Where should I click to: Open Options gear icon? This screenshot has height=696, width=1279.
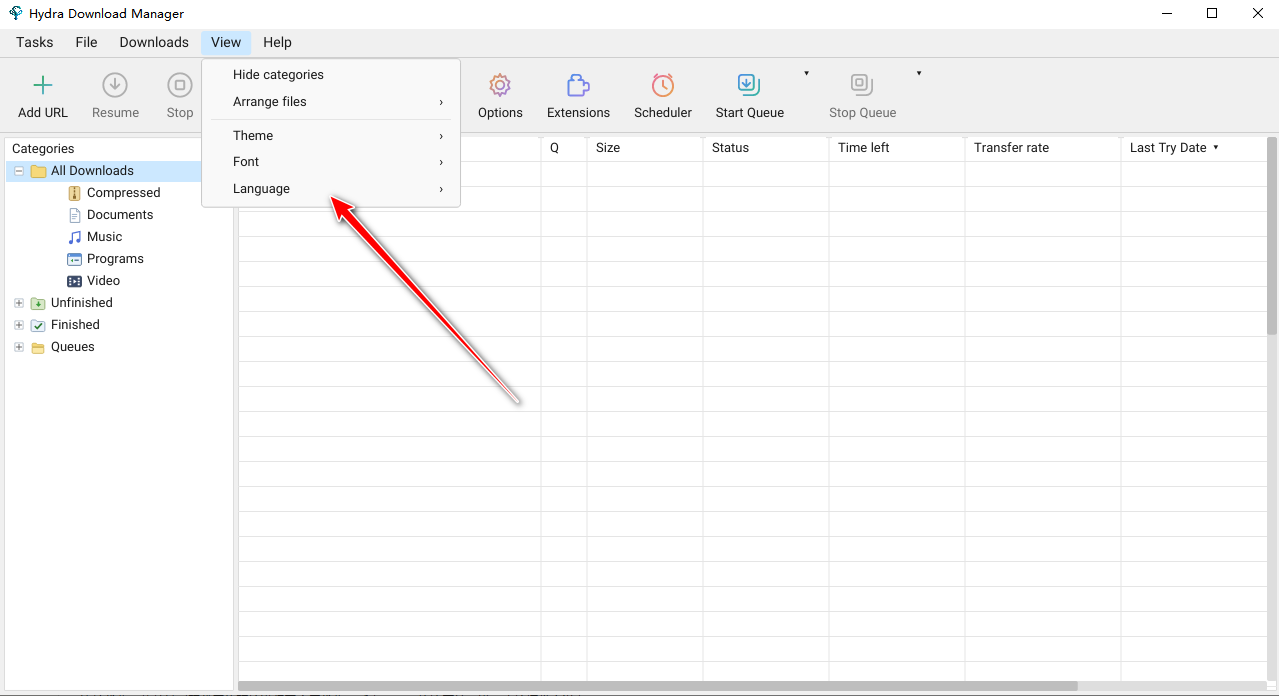click(500, 85)
